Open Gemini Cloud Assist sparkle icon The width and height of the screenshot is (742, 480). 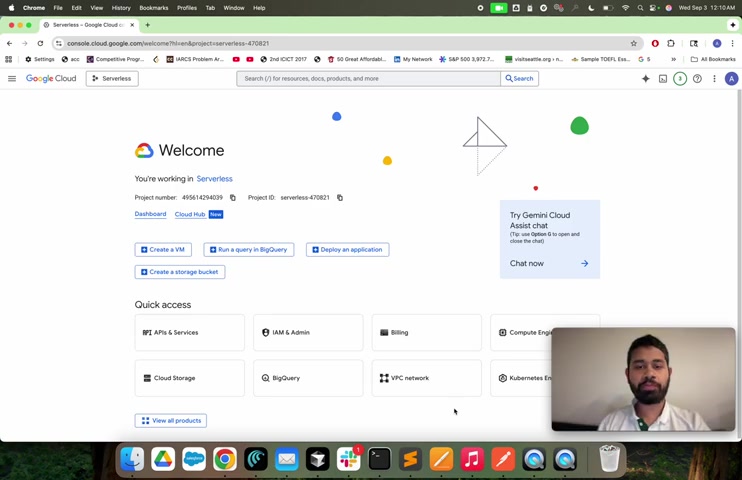click(645, 79)
